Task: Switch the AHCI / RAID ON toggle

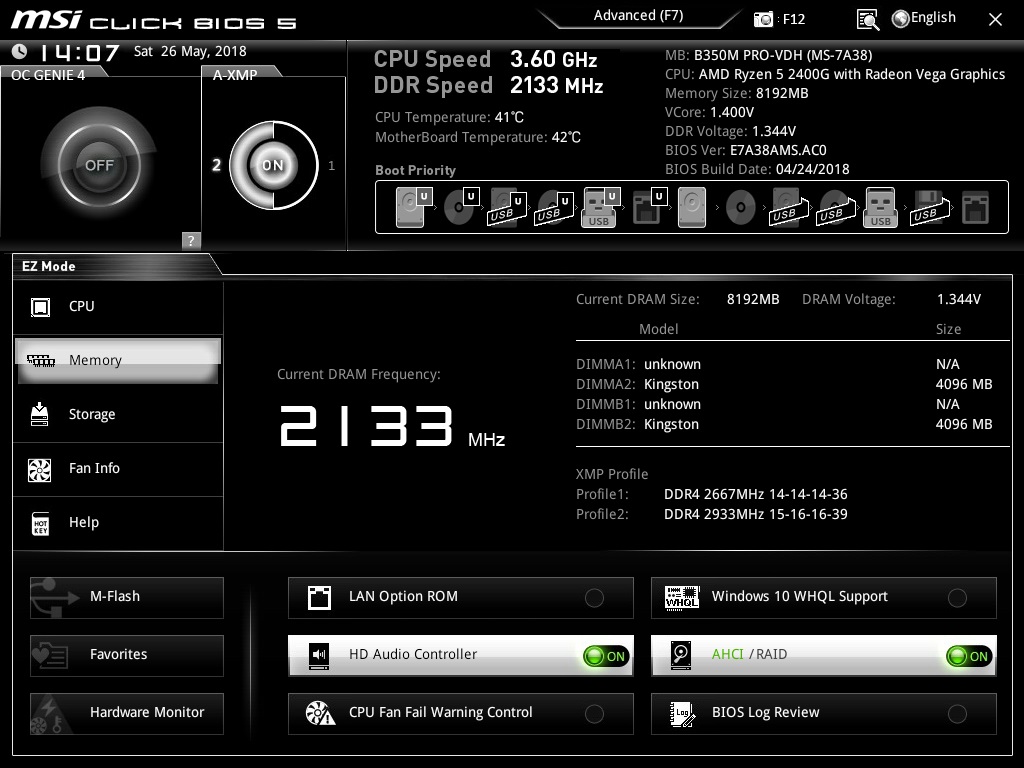Action: point(969,656)
